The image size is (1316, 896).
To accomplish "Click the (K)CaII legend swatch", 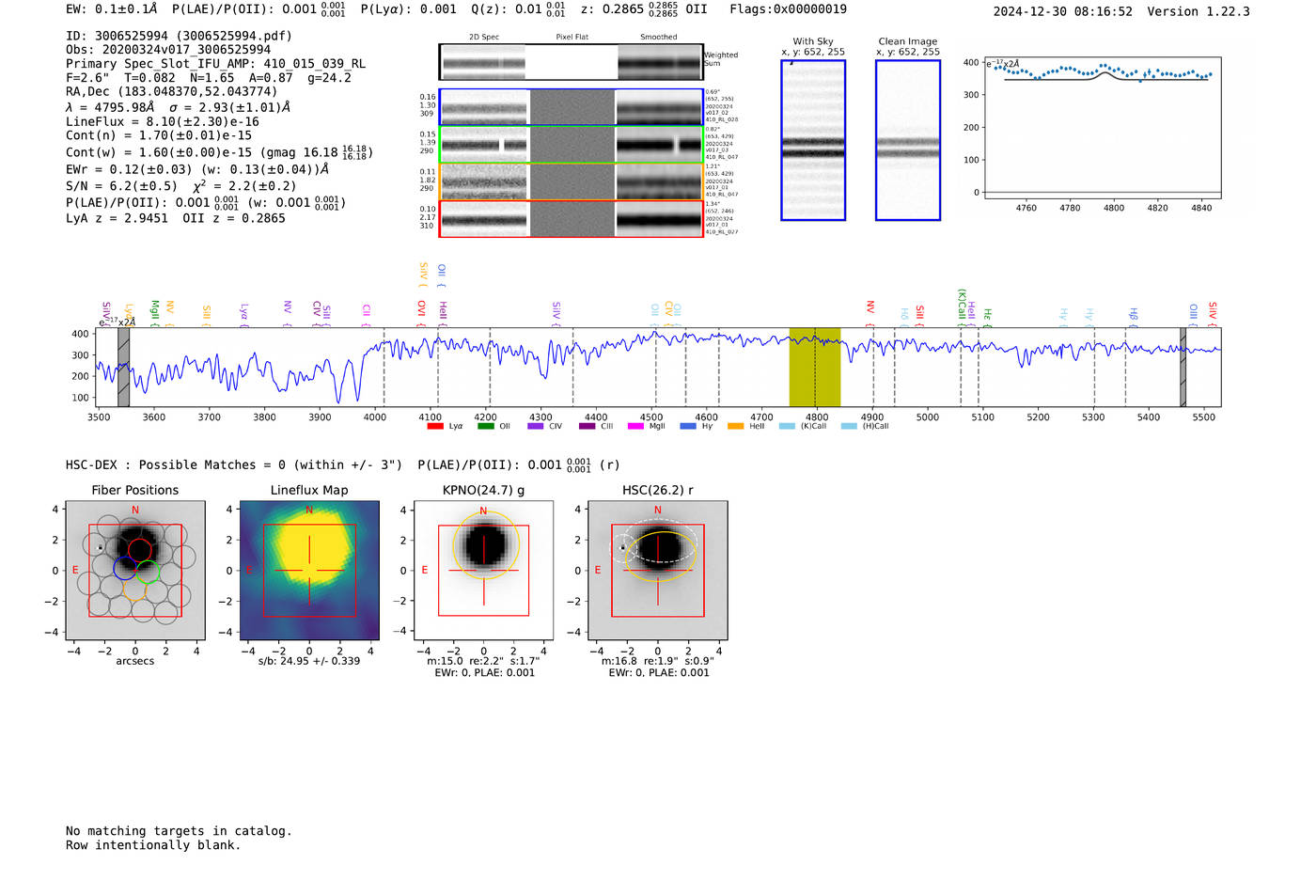I will tap(787, 426).
